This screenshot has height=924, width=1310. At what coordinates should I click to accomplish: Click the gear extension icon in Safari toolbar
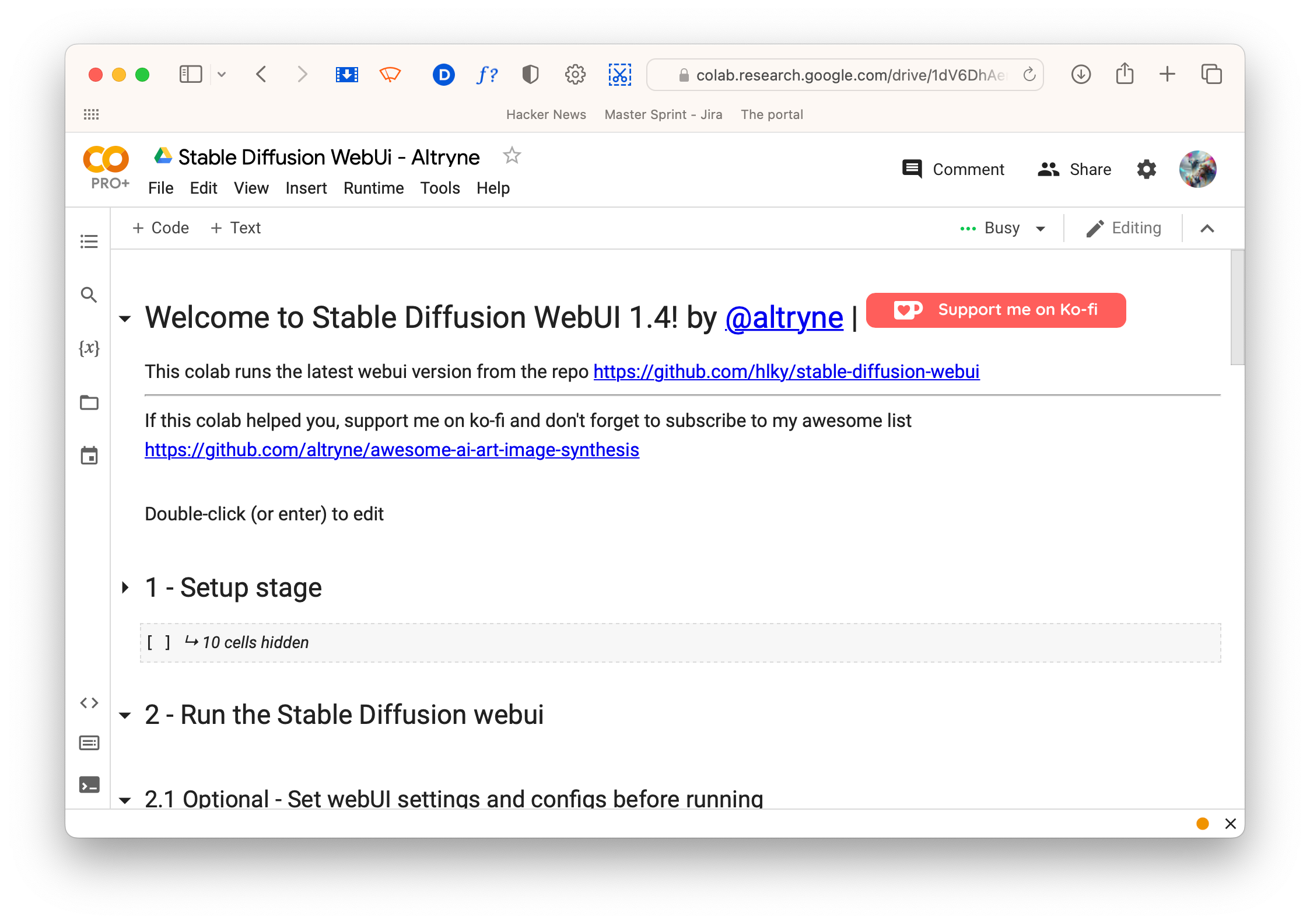575,75
